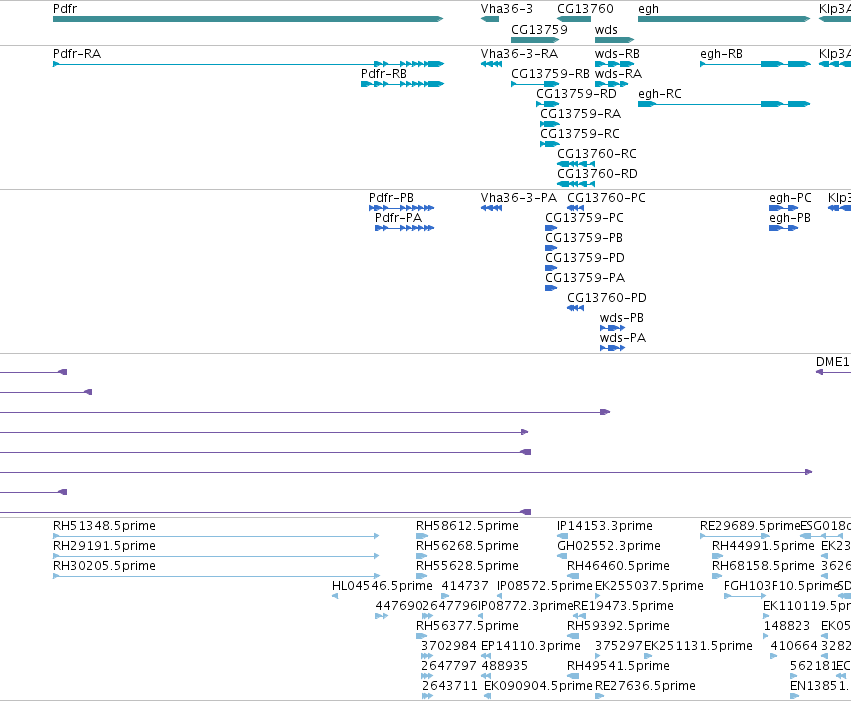
Task: Click the RH58612.5prime EST label
Action: [x=467, y=526]
